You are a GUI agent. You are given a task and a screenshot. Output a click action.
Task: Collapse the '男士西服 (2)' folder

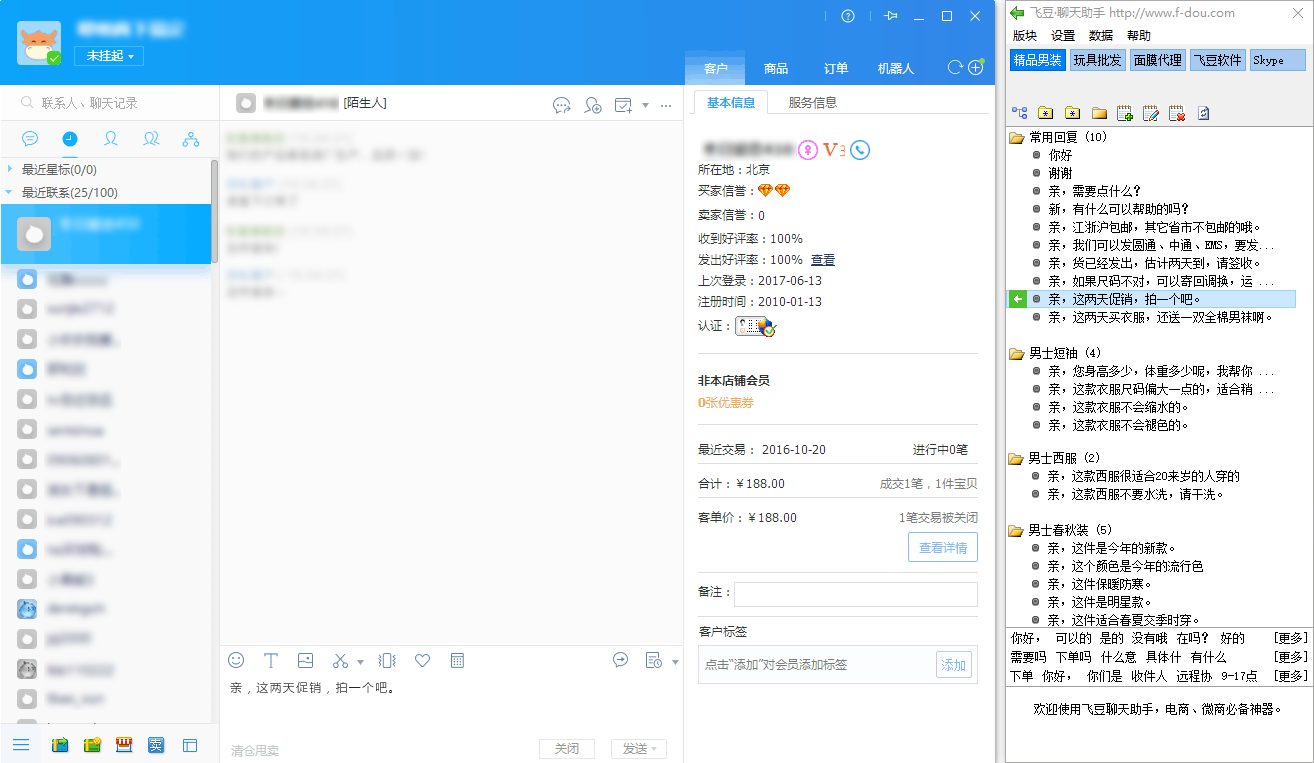coord(1016,458)
